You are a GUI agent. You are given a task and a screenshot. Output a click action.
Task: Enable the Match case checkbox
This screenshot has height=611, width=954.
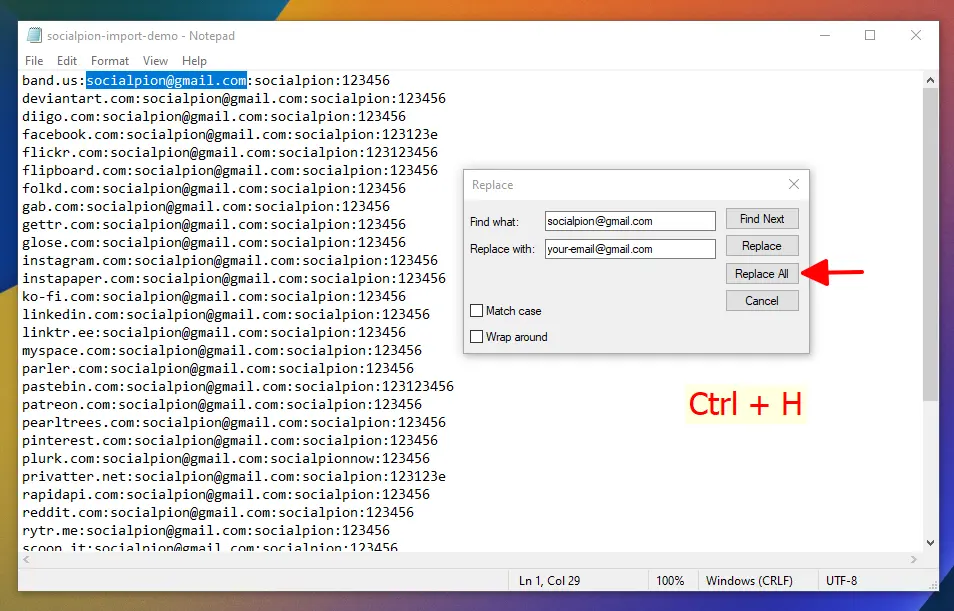click(476, 311)
